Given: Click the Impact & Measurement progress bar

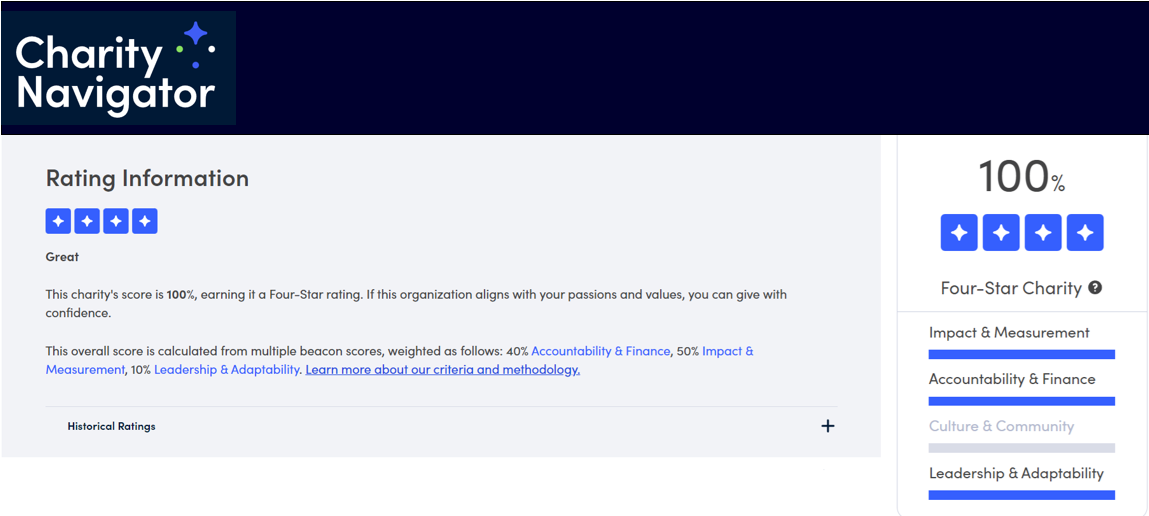Looking at the screenshot, I should coord(1021,354).
